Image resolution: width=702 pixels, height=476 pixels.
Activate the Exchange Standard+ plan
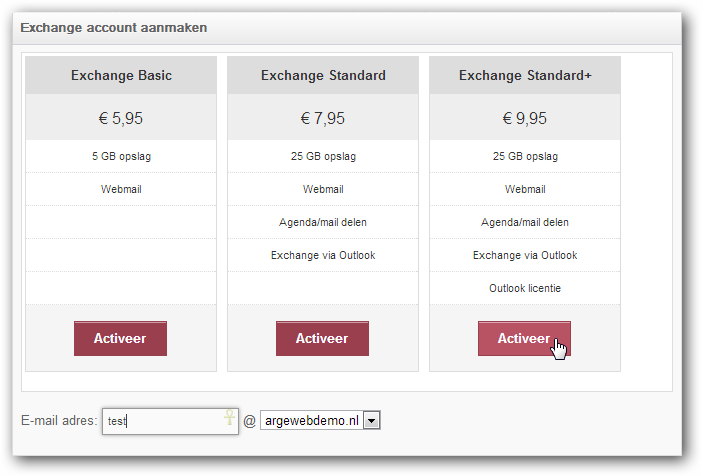point(524,339)
